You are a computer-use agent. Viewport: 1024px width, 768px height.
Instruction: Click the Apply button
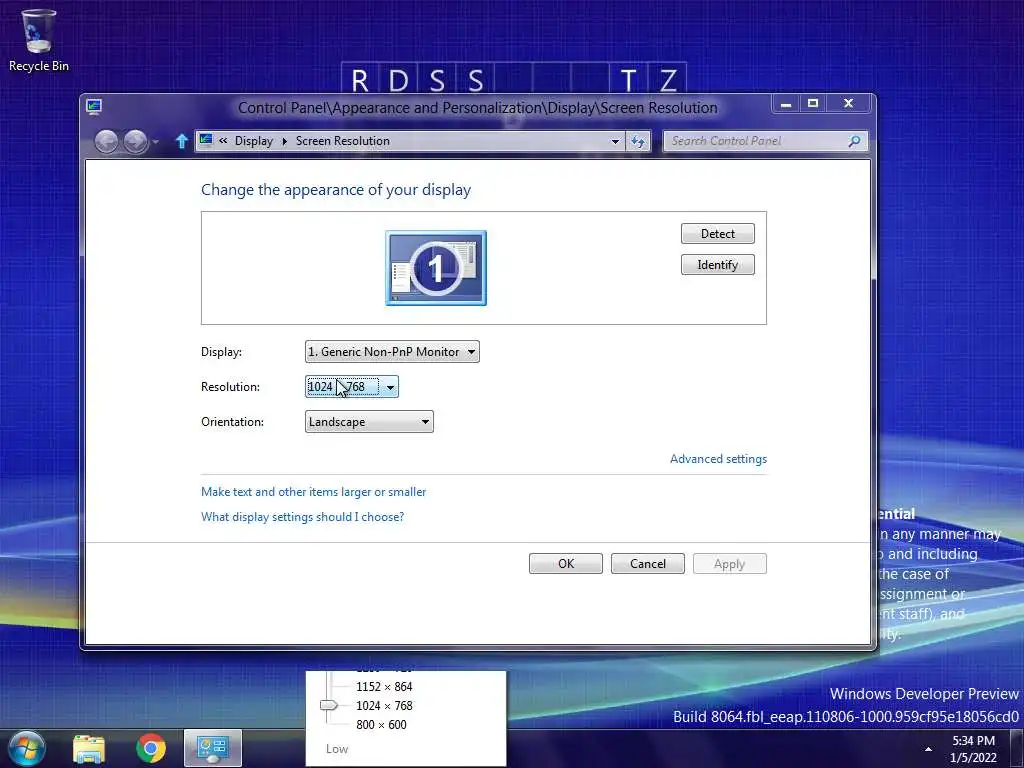tap(729, 564)
